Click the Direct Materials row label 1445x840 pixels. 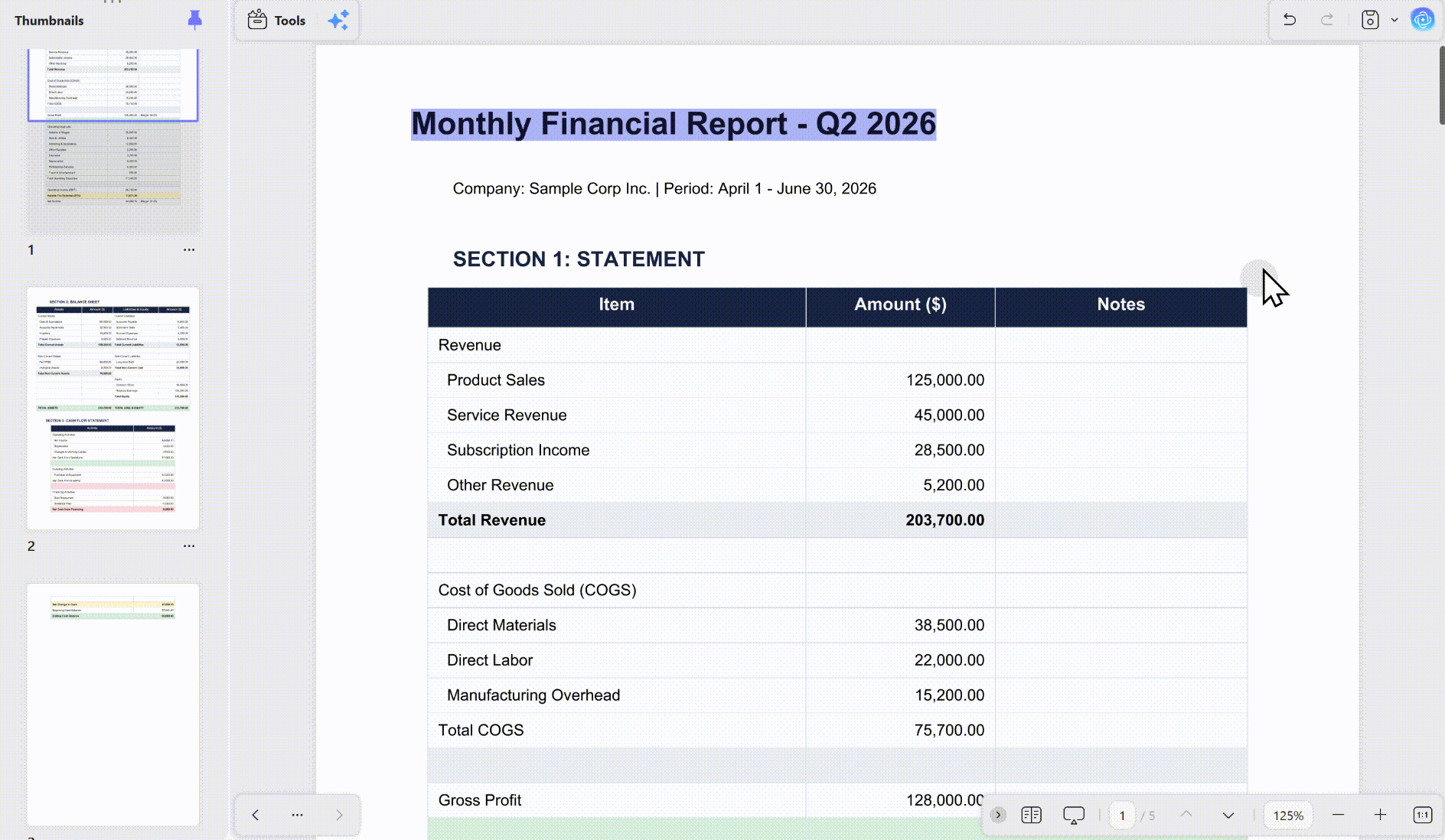[501, 626]
